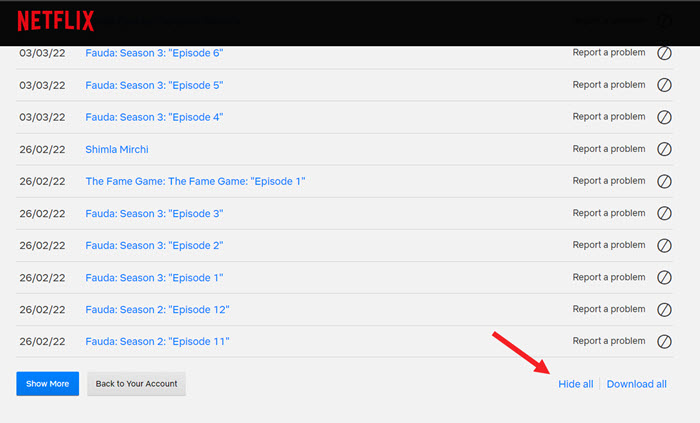Click the Show More button
This screenshot has width=700, height=423.
coord(48,384)
